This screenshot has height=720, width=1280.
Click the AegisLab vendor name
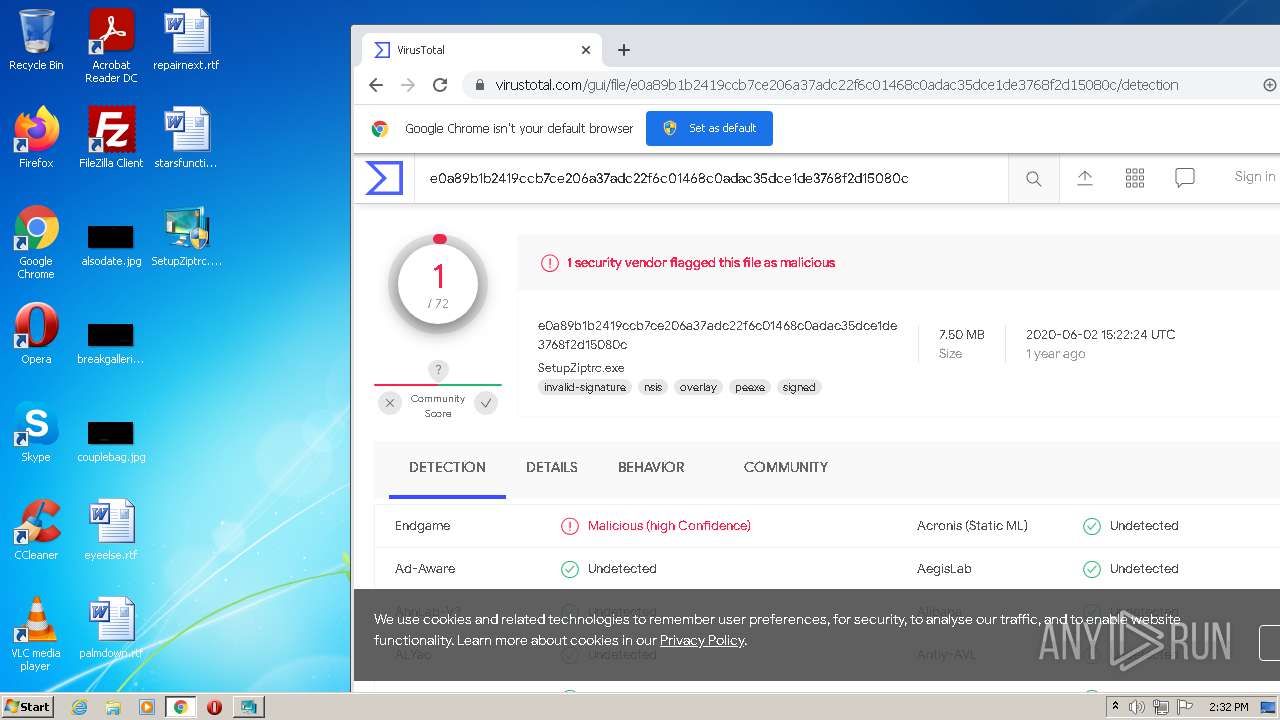(x=944, y=569)
